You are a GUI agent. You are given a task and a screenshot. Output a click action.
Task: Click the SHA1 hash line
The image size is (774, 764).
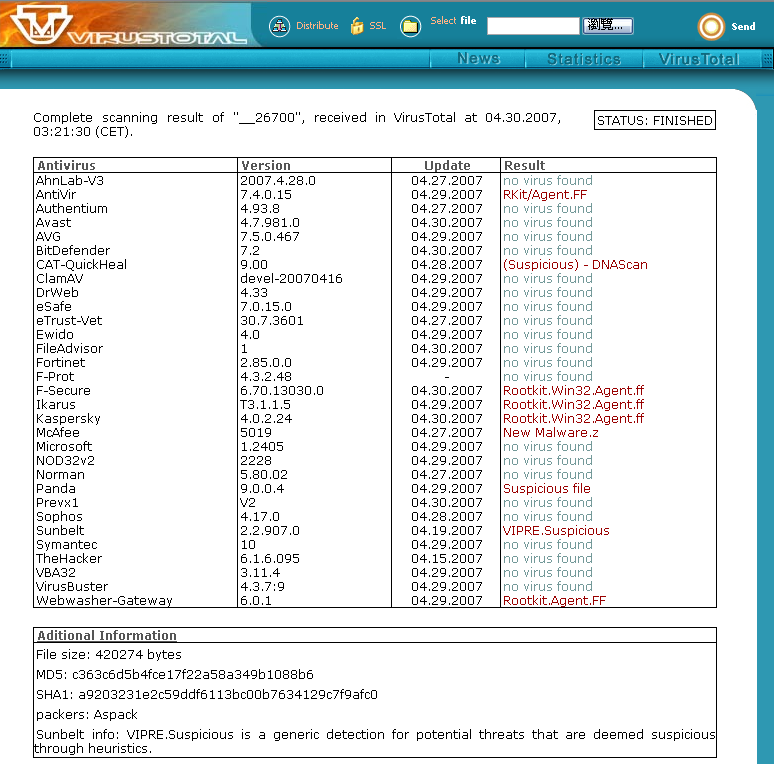[x=206, y=694]
